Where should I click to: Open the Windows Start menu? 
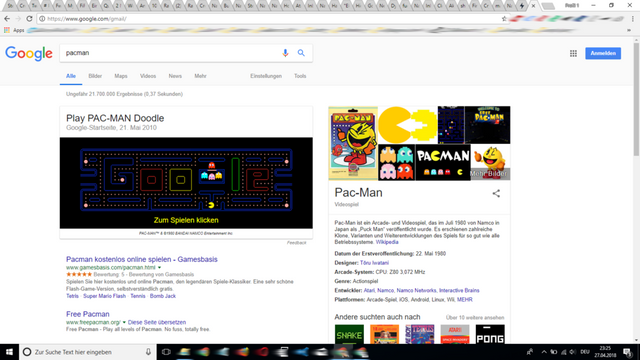tap(9, 352)
